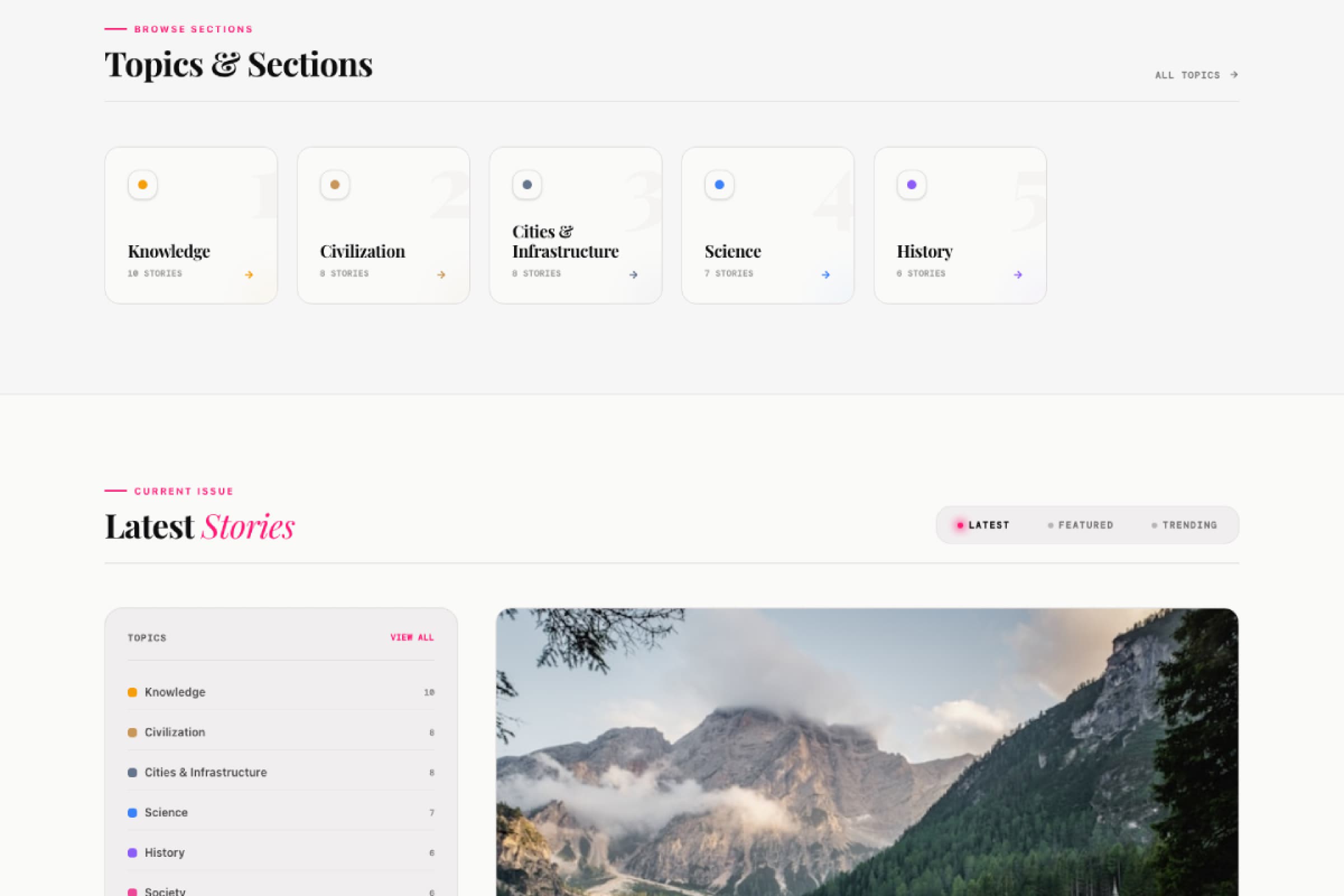
Task: Click View All in the Topics panel
Action: coord(412,637)
